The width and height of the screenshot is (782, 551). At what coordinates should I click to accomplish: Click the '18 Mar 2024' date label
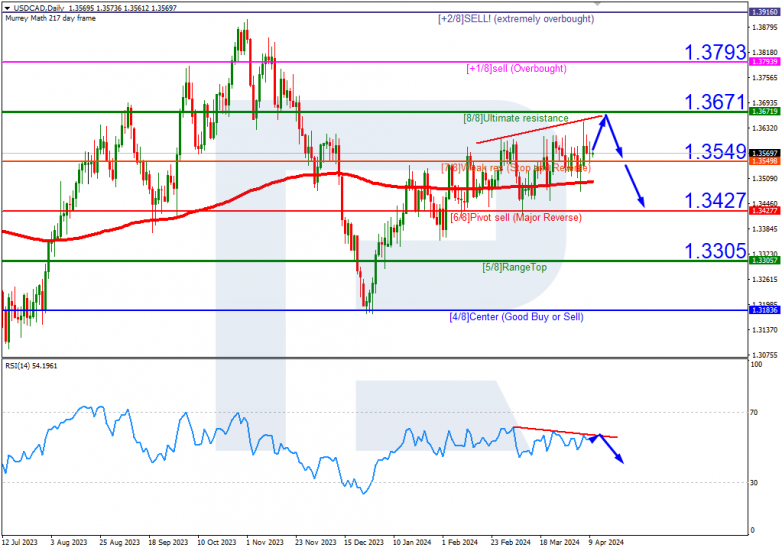(x=559, y=543)
